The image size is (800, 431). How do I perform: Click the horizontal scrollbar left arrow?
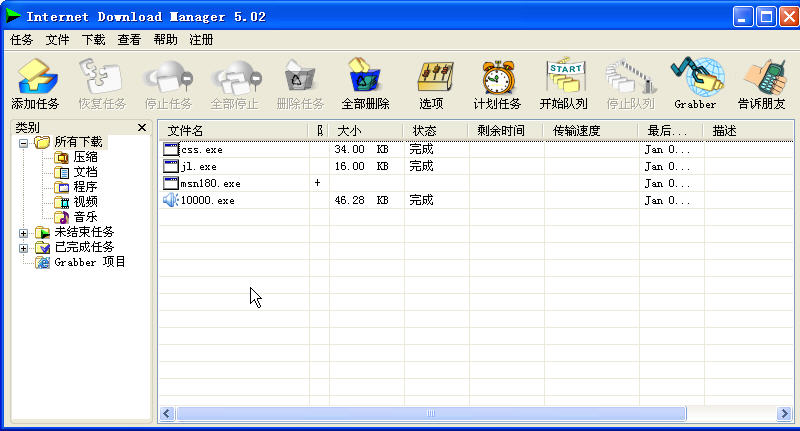pyautogui.click(x=167, y=413)
